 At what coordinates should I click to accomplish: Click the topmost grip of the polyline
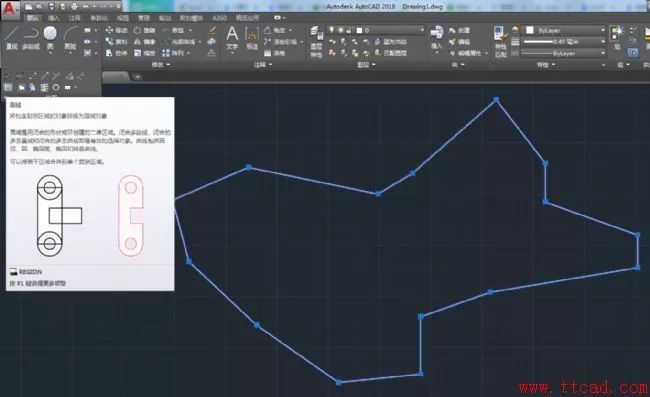[x=496, y=100]
